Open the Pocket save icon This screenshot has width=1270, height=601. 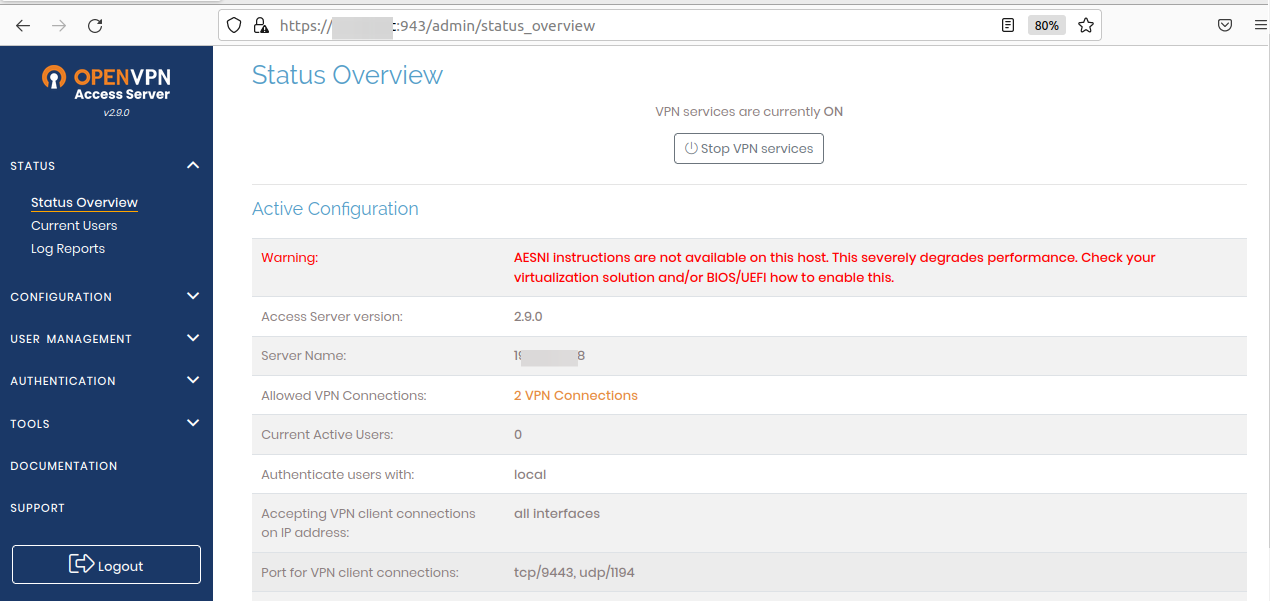tap(1225, 25)
